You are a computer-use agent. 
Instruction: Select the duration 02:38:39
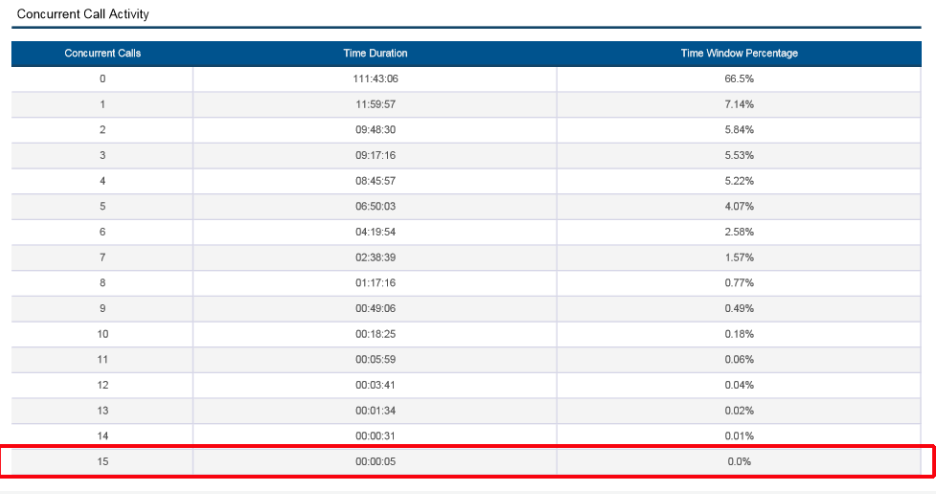pyautogui.click(x=375, y=258)
